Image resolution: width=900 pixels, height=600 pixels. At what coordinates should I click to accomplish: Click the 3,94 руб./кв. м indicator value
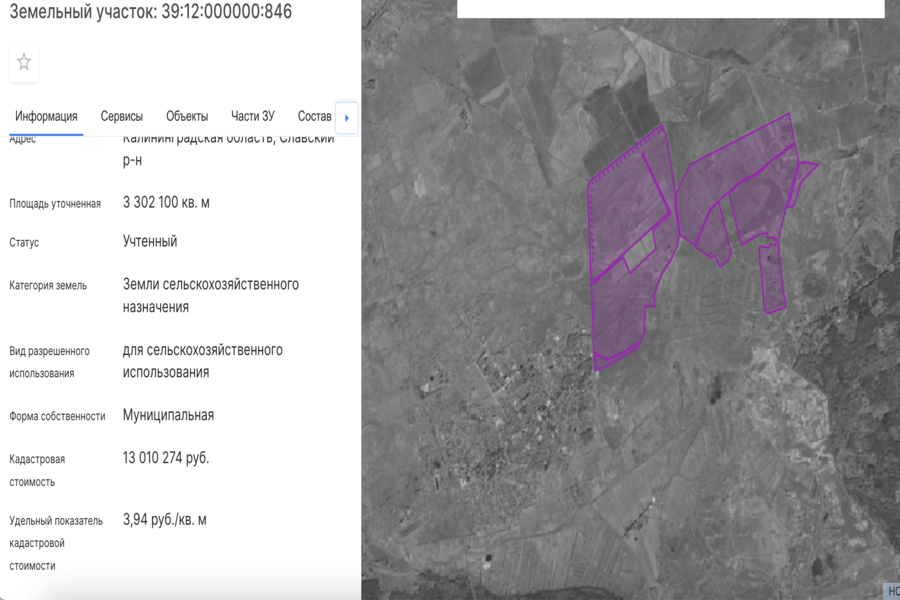[x=165, y=520]
